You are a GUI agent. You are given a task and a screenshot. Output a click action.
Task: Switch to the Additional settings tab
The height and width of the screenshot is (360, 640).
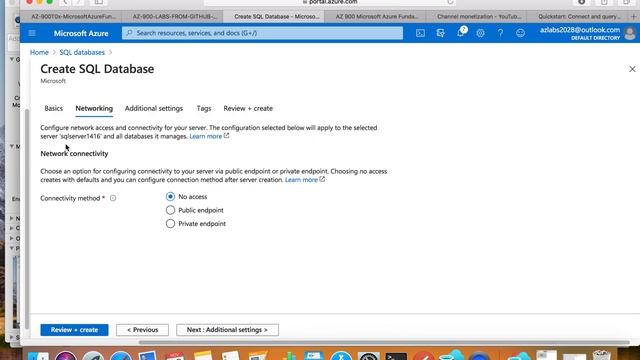154,109
